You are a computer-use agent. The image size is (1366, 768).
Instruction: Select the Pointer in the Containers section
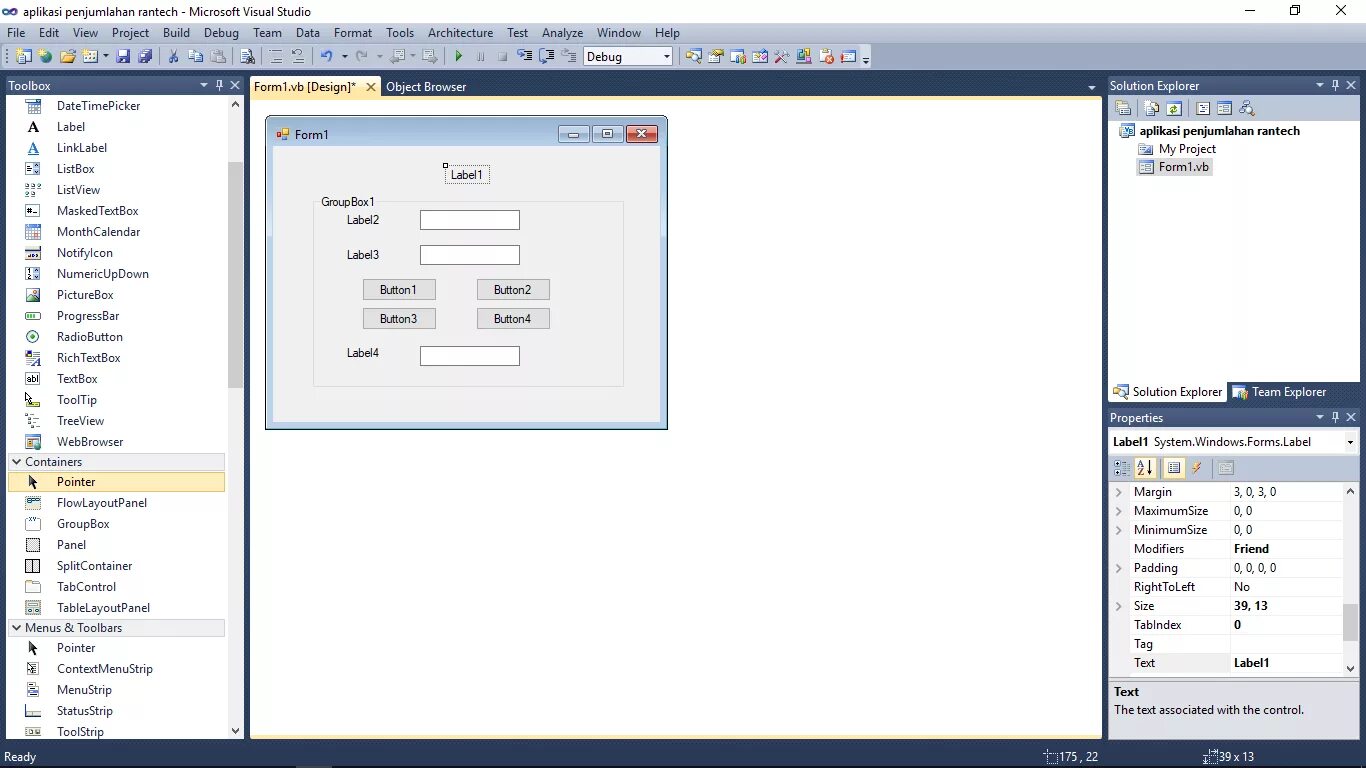(75, 481)
